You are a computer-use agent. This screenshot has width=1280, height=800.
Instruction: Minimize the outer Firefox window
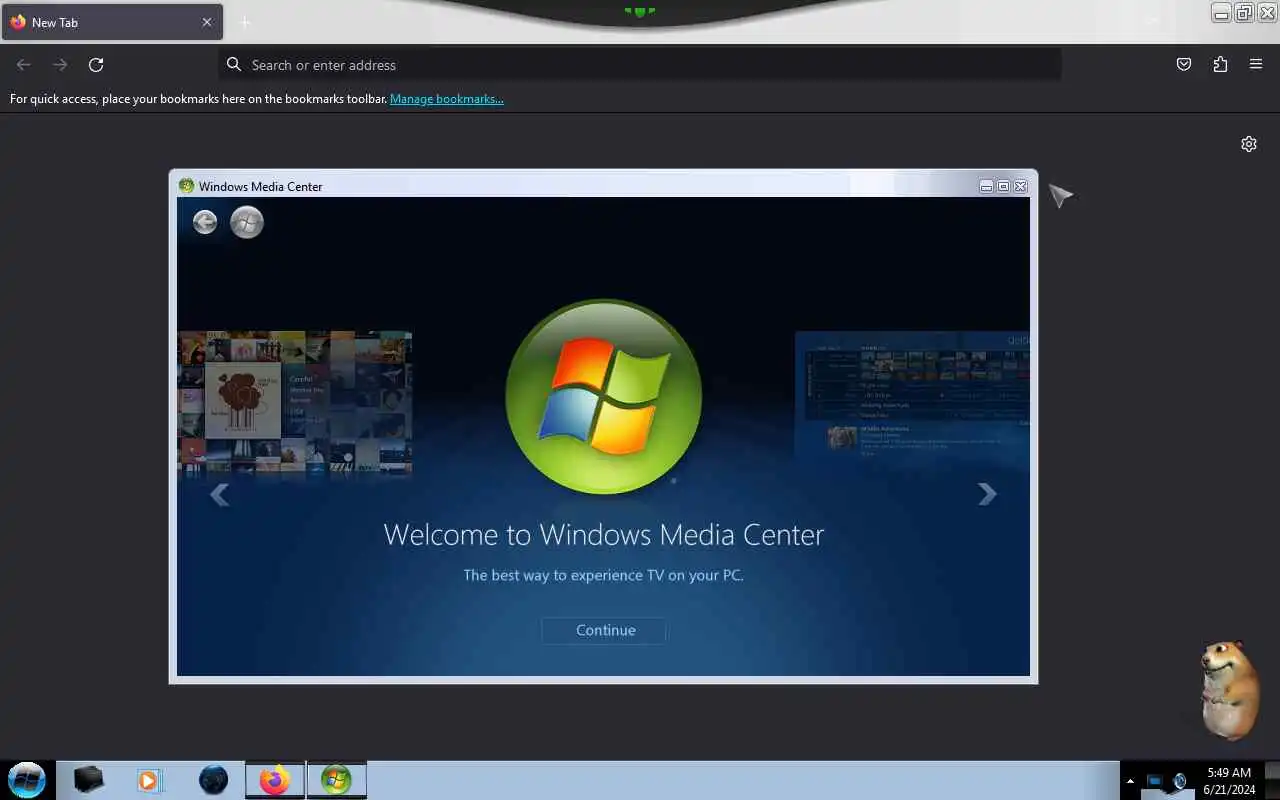pos(1221,13)
